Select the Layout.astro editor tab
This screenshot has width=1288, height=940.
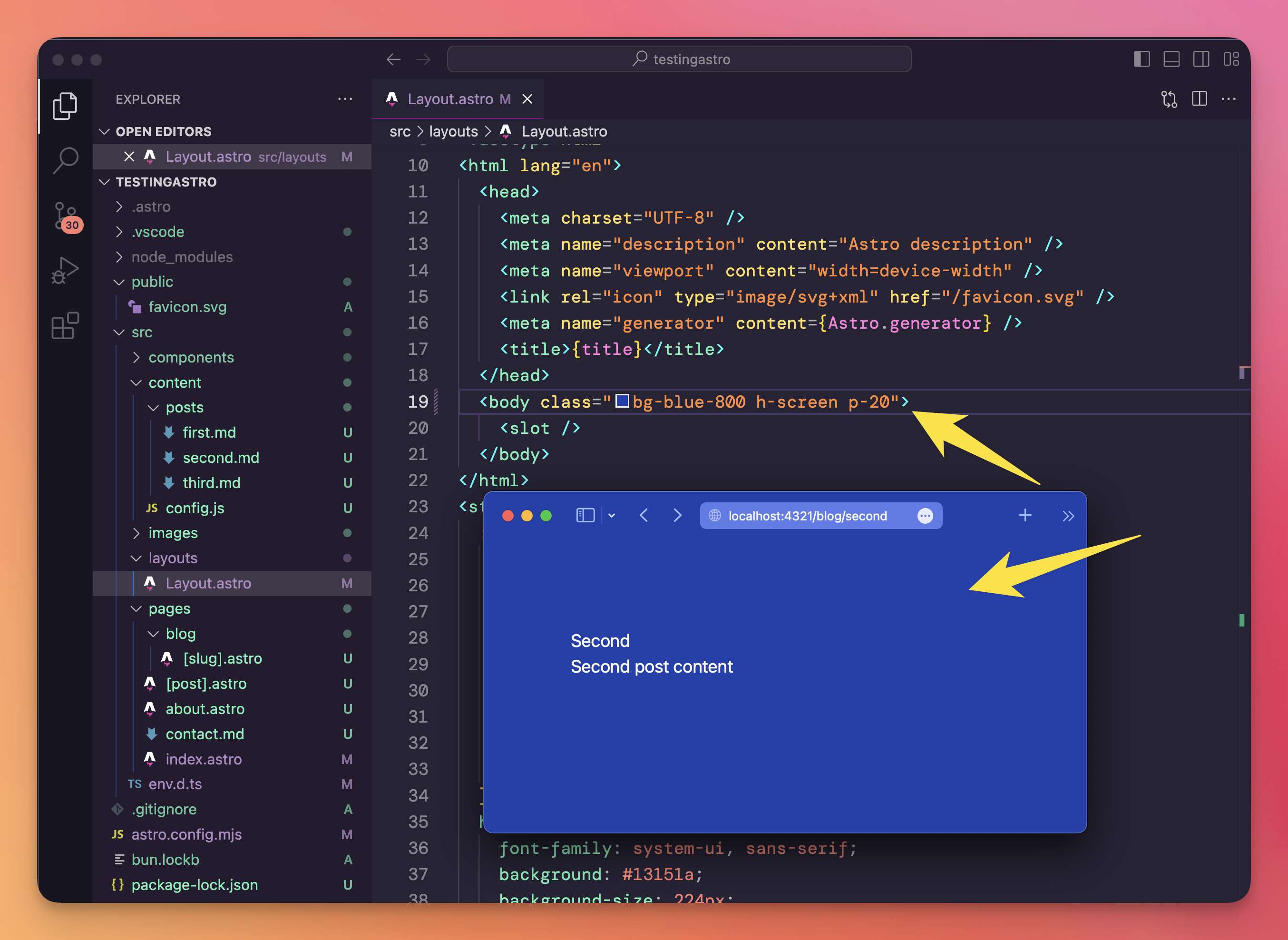449,99
